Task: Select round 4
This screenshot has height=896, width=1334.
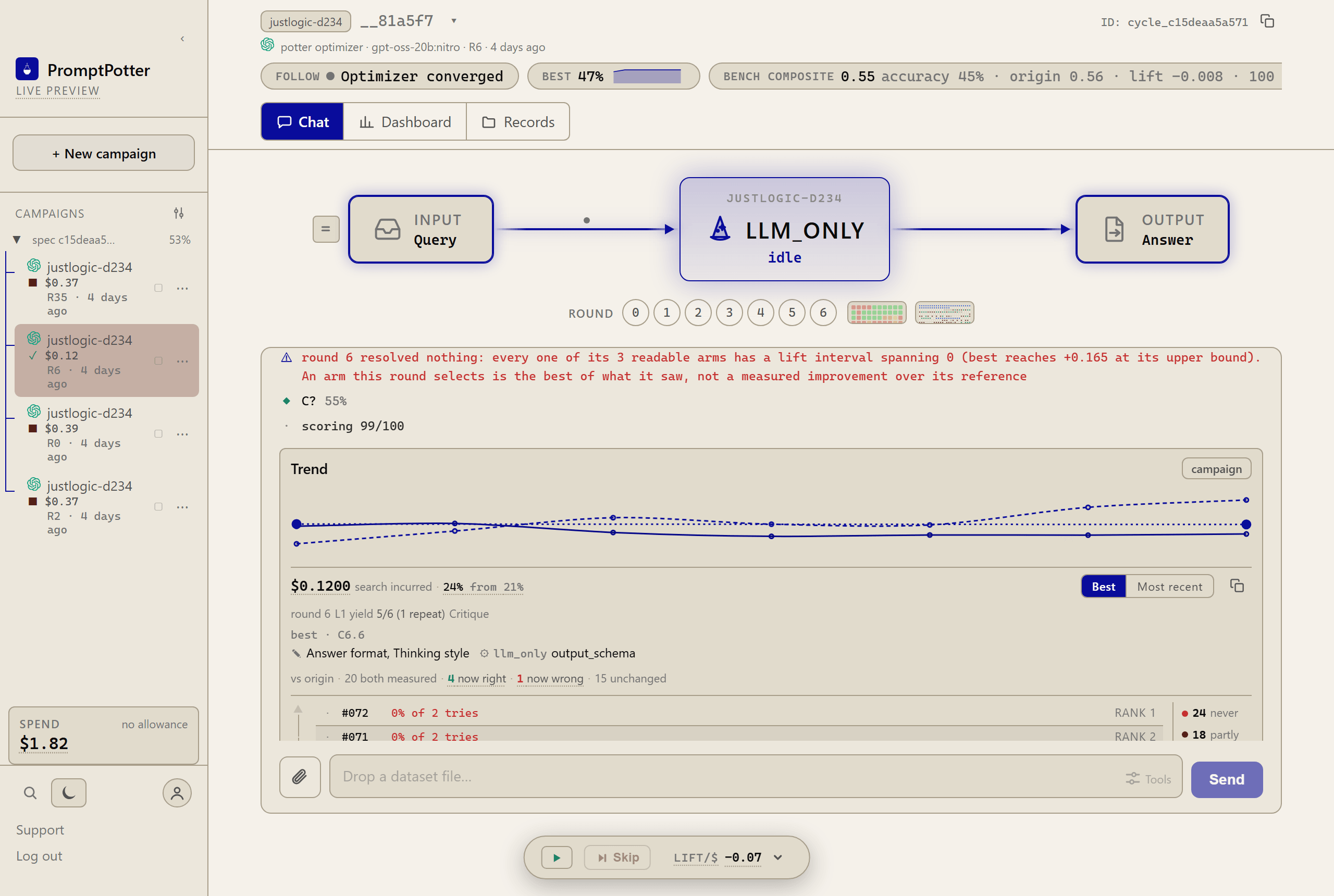Action: [761, 313]
